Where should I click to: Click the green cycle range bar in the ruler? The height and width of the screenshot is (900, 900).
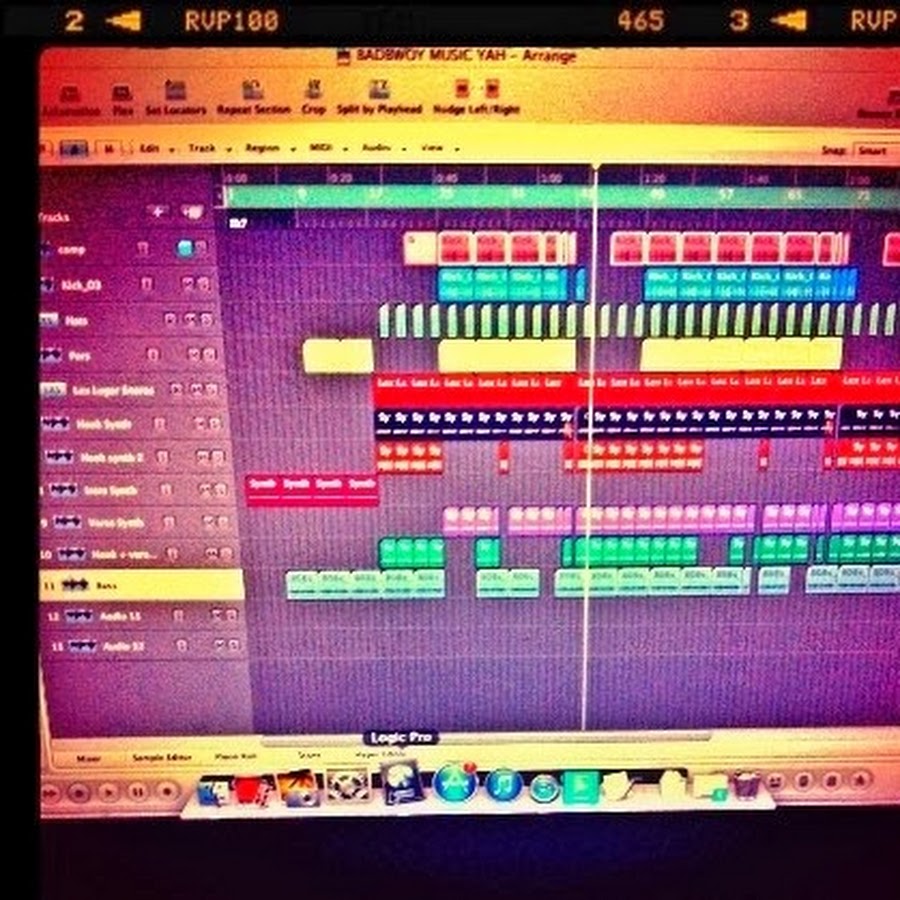[562, 196]
